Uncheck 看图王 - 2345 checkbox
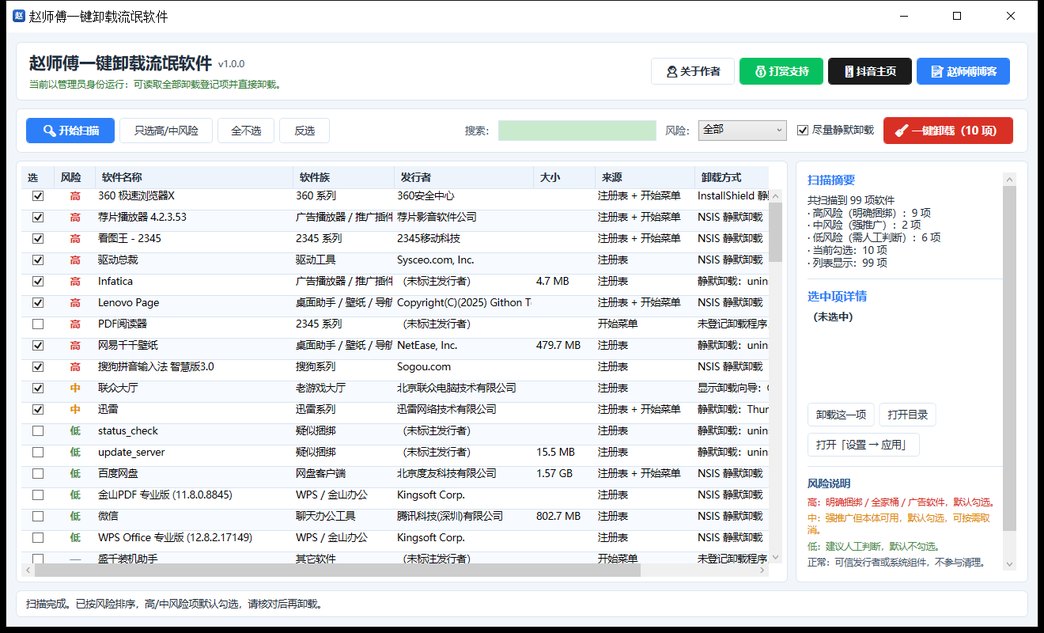 click(x=38, y=238)
